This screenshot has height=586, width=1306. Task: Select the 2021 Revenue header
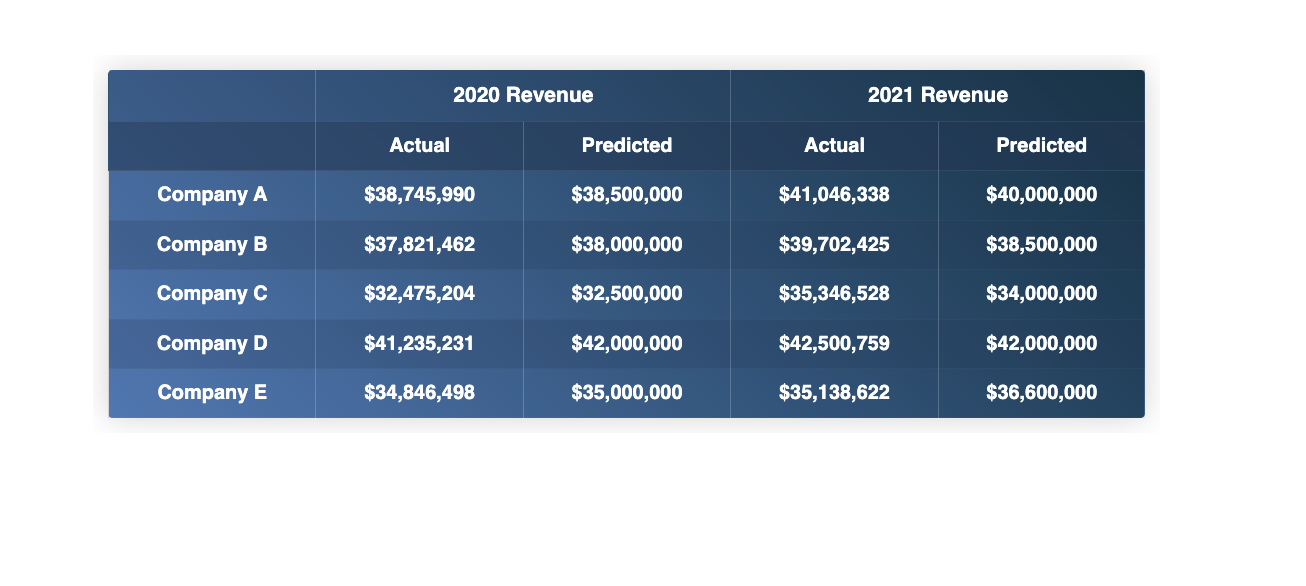tap(937, 95)
